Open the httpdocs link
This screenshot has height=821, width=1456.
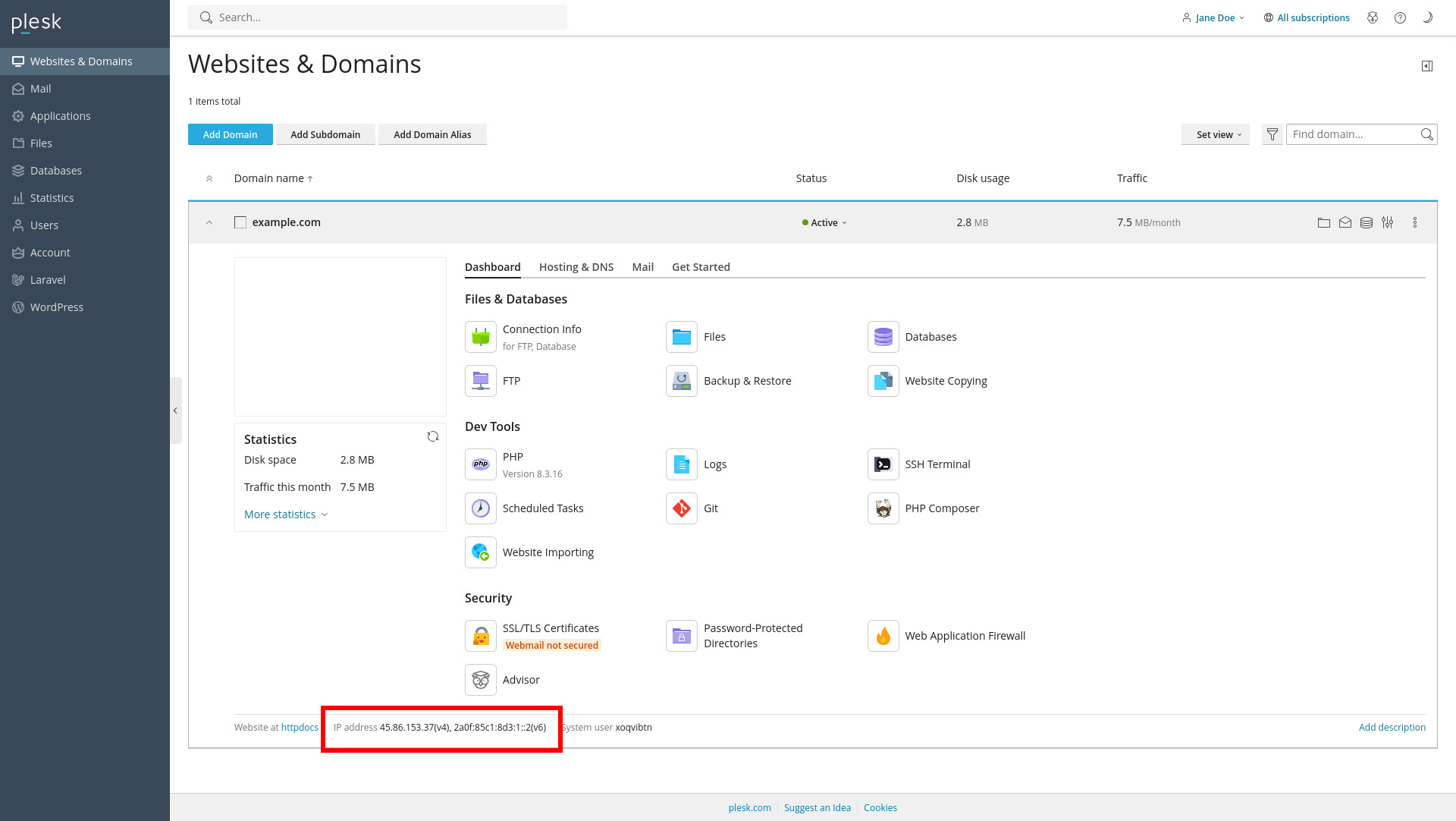point(300,727)
